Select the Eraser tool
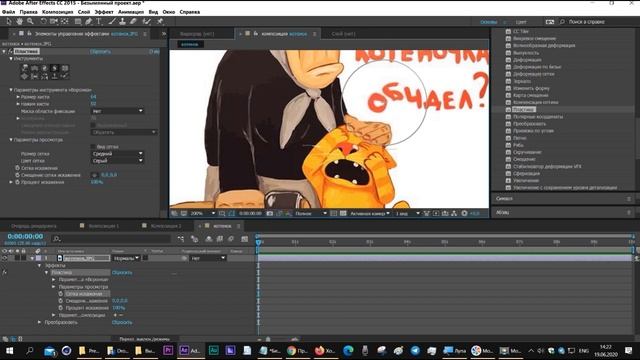640x360 pixels. tap(133, 21)
